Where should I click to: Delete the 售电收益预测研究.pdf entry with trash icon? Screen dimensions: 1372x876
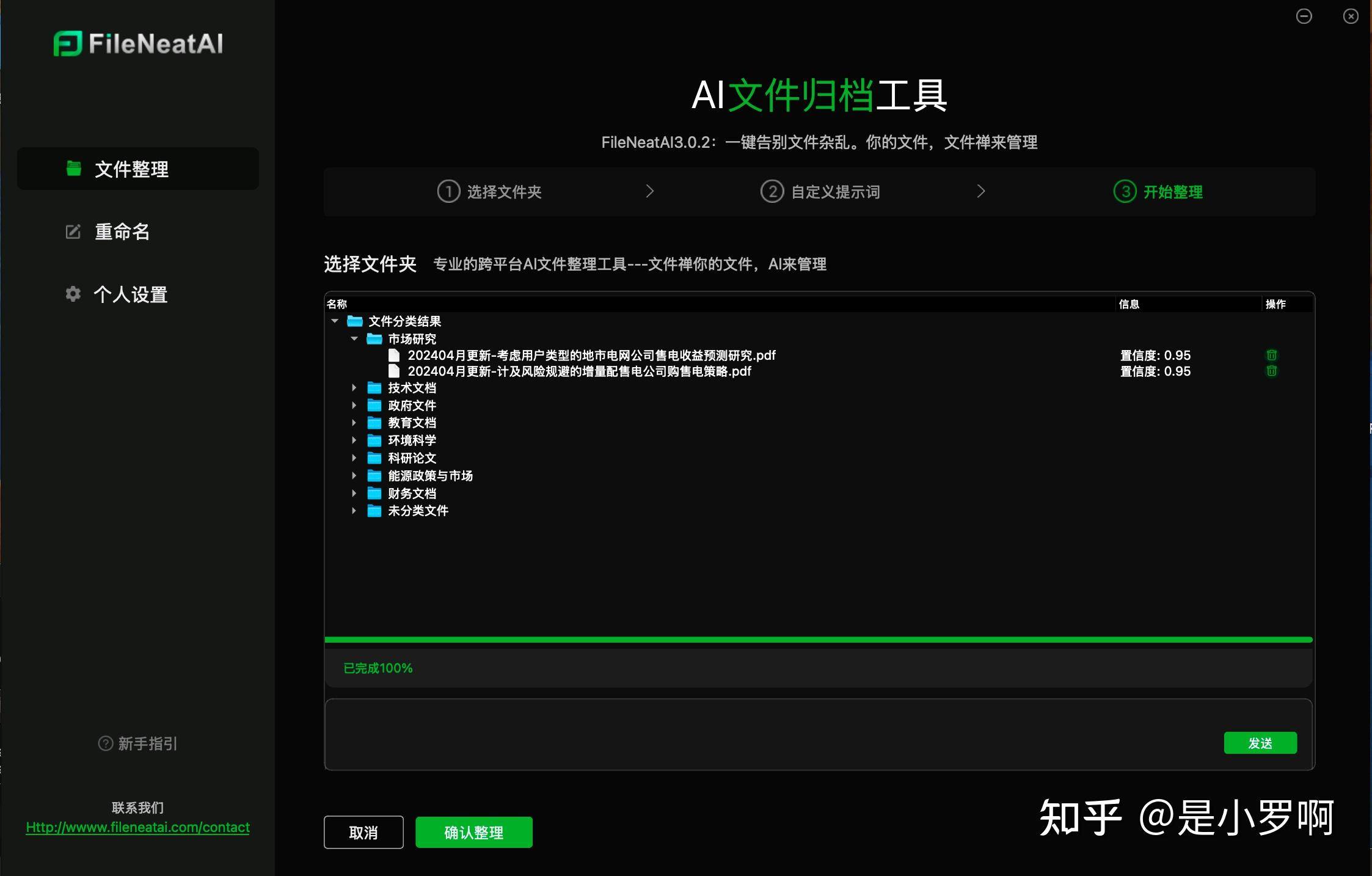click(1271, 355)
